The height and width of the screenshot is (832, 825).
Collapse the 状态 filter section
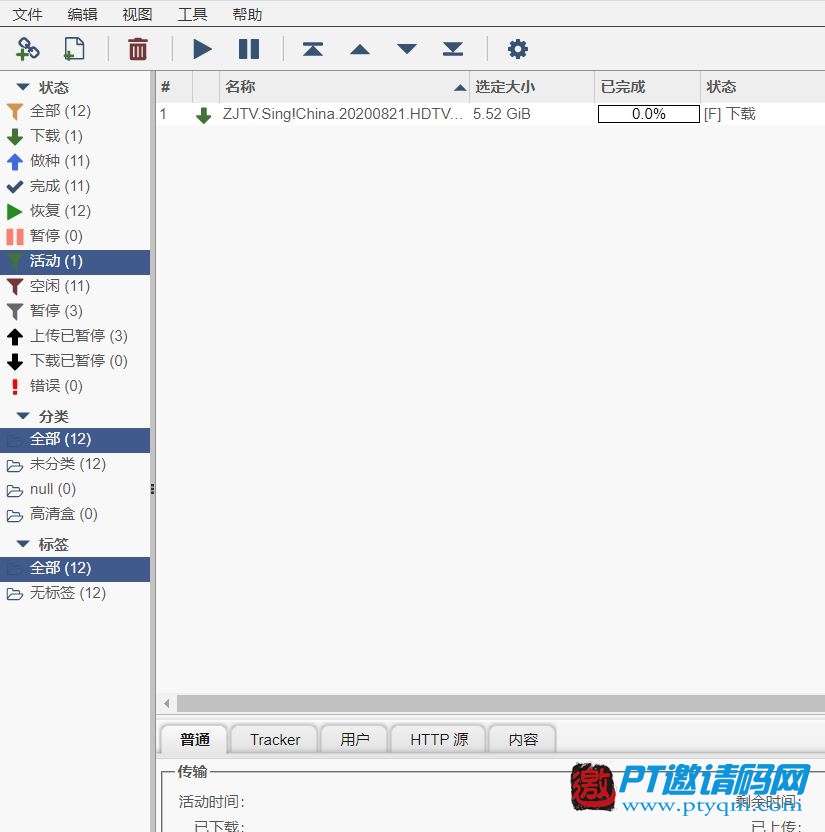23,86
